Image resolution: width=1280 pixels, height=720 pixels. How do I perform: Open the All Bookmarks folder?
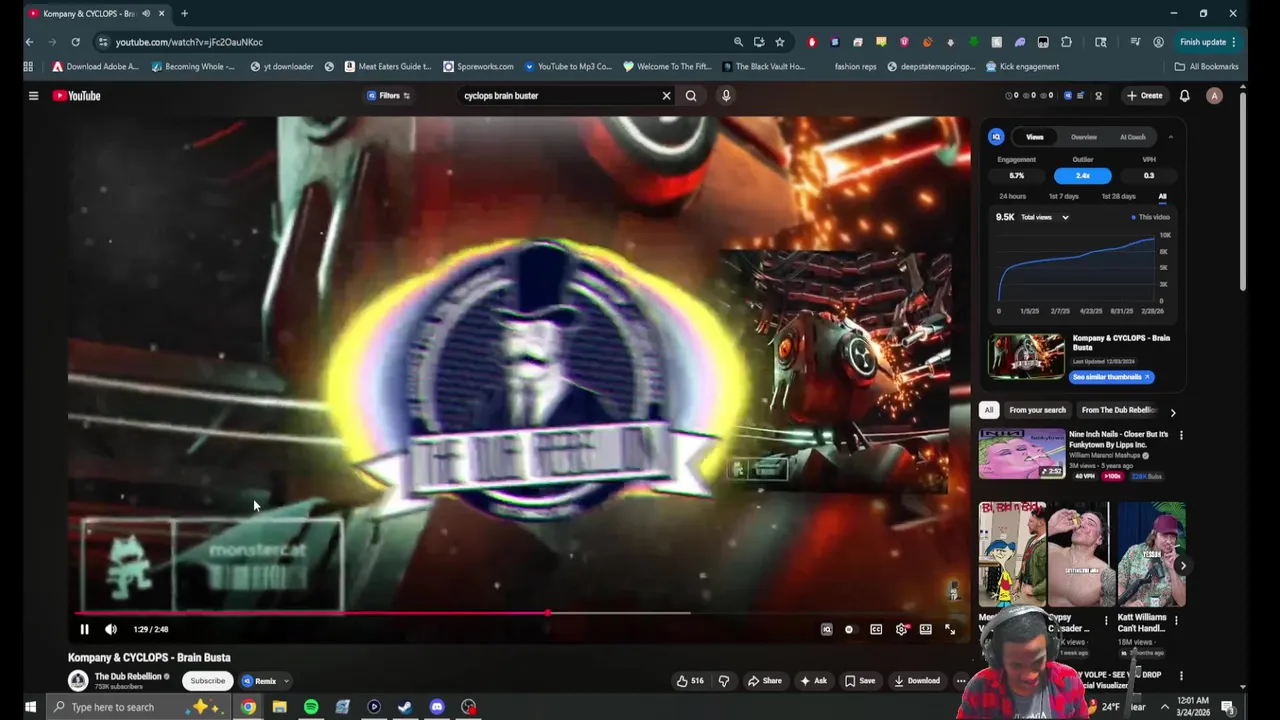pos(1207,67)
